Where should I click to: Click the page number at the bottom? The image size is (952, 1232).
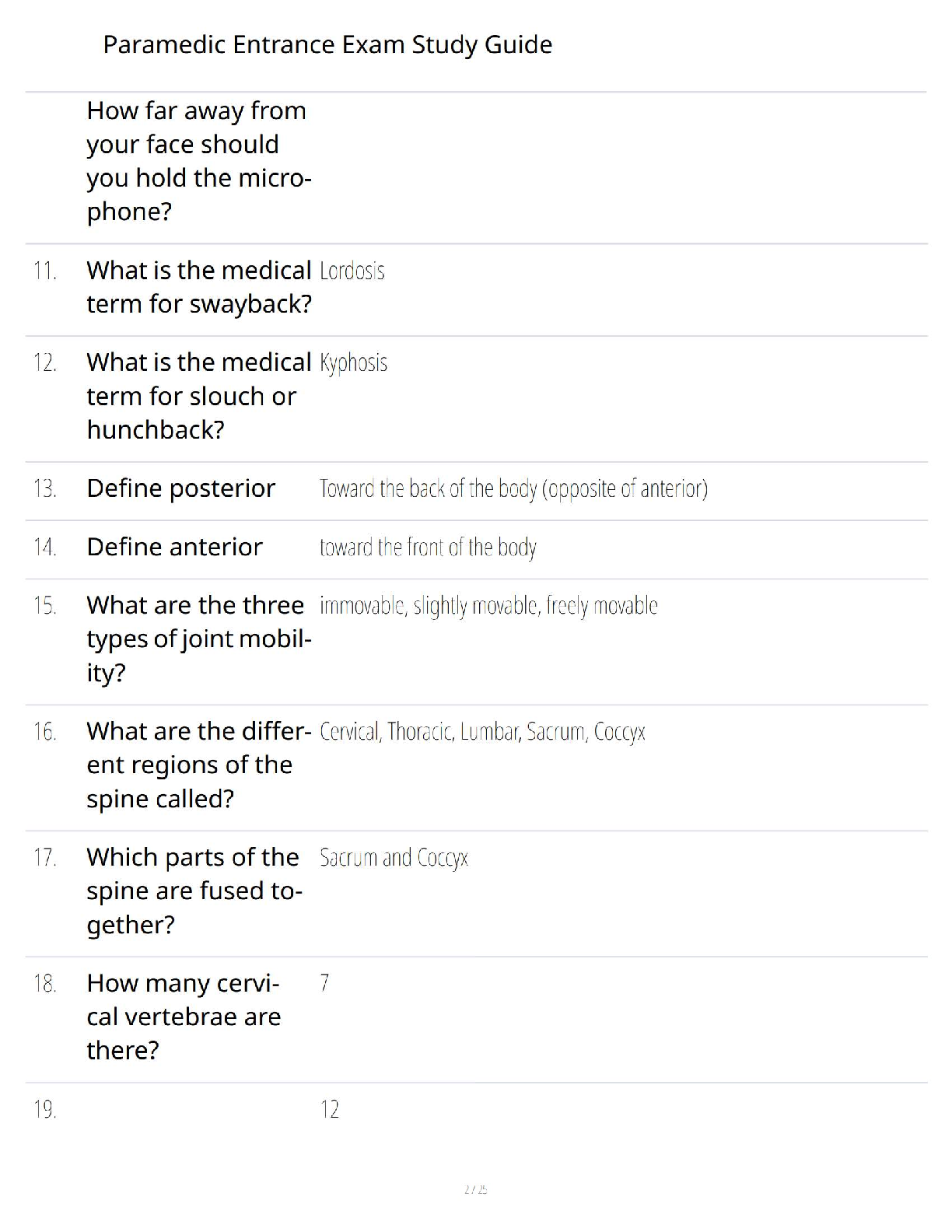tap(475, 1189)
